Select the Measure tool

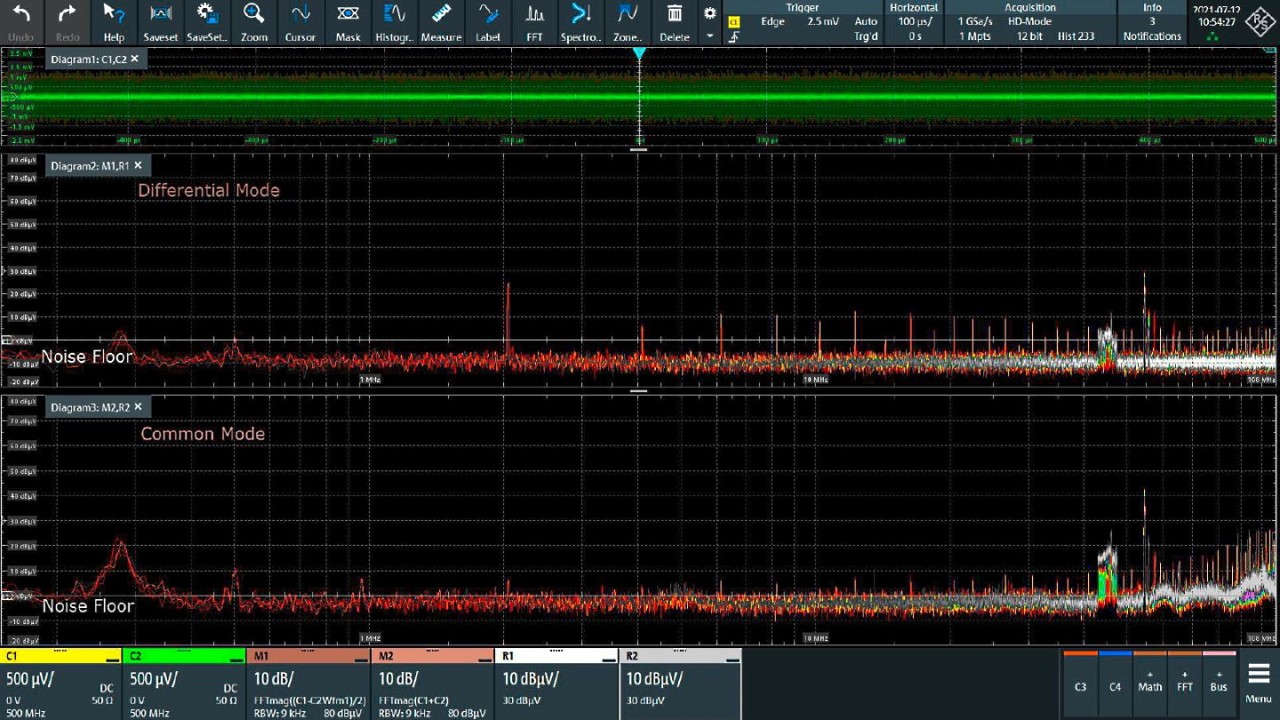point(441,22)
